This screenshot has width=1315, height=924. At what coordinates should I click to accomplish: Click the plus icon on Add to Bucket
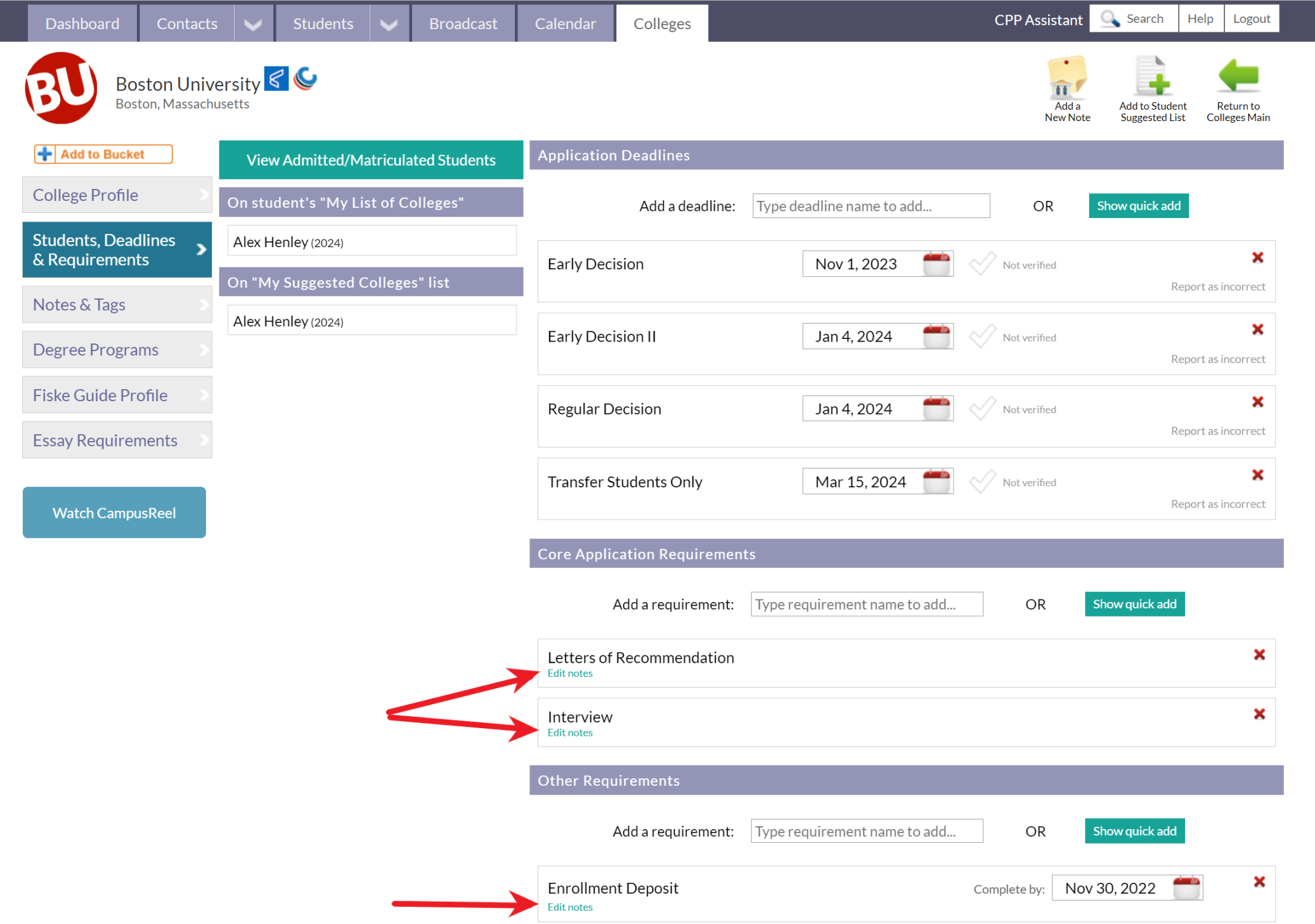tap(44, 154)
